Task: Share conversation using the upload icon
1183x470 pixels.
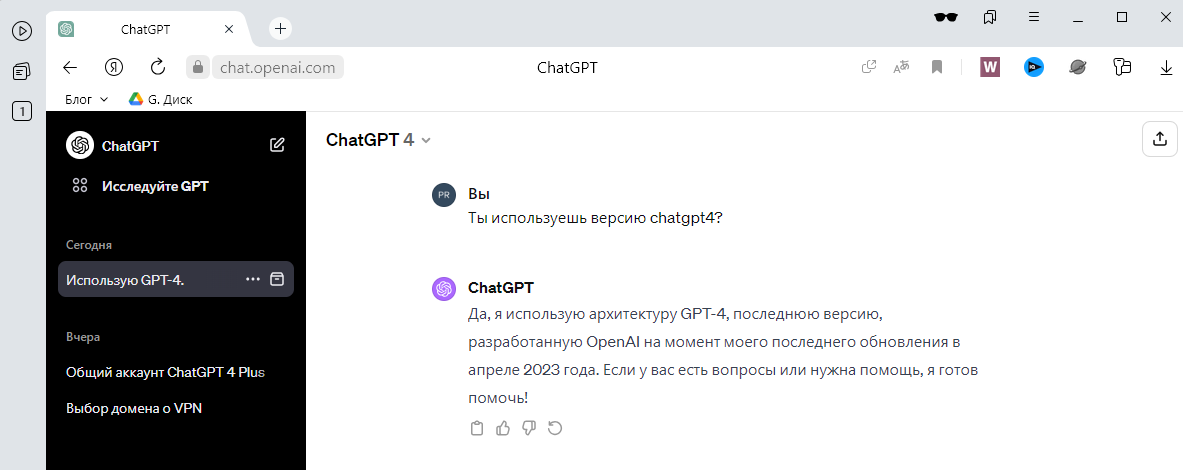Action: click(x=1160, y=139)
